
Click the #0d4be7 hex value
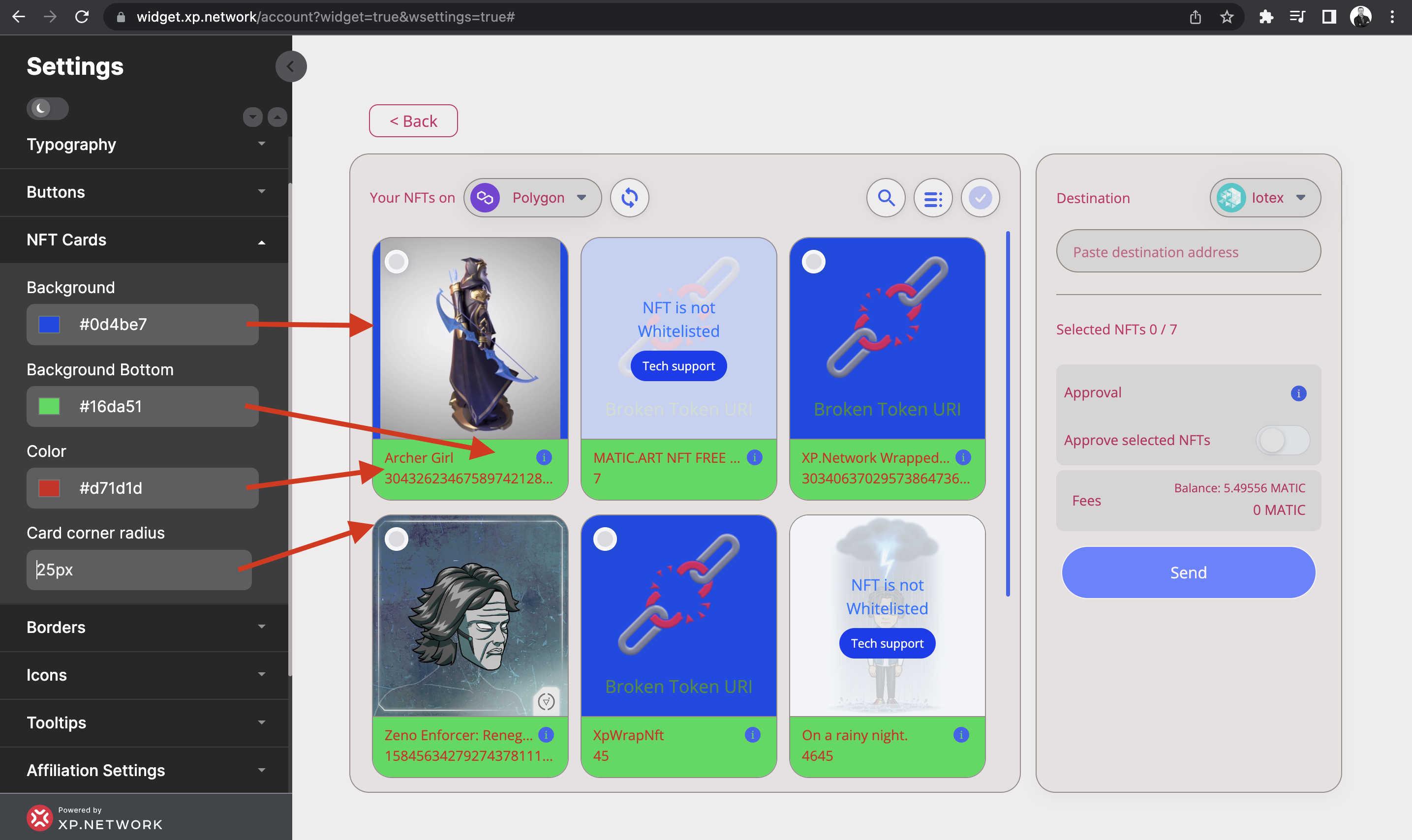[x=113, y=324]
